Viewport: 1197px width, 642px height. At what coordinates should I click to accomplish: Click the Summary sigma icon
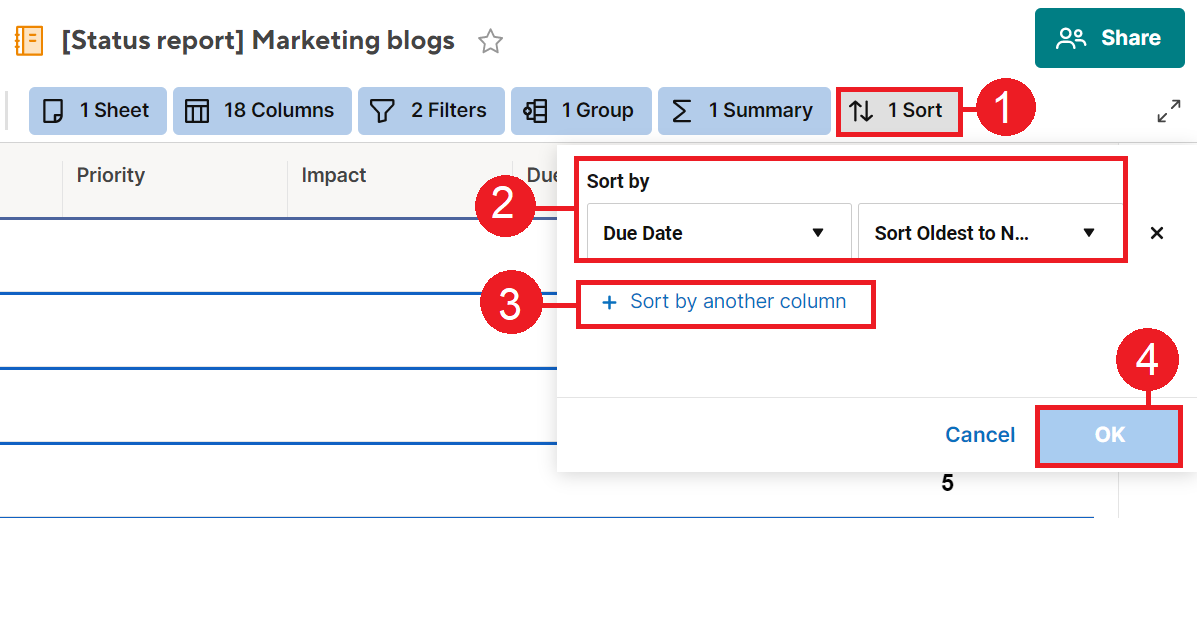coord(683,110)
